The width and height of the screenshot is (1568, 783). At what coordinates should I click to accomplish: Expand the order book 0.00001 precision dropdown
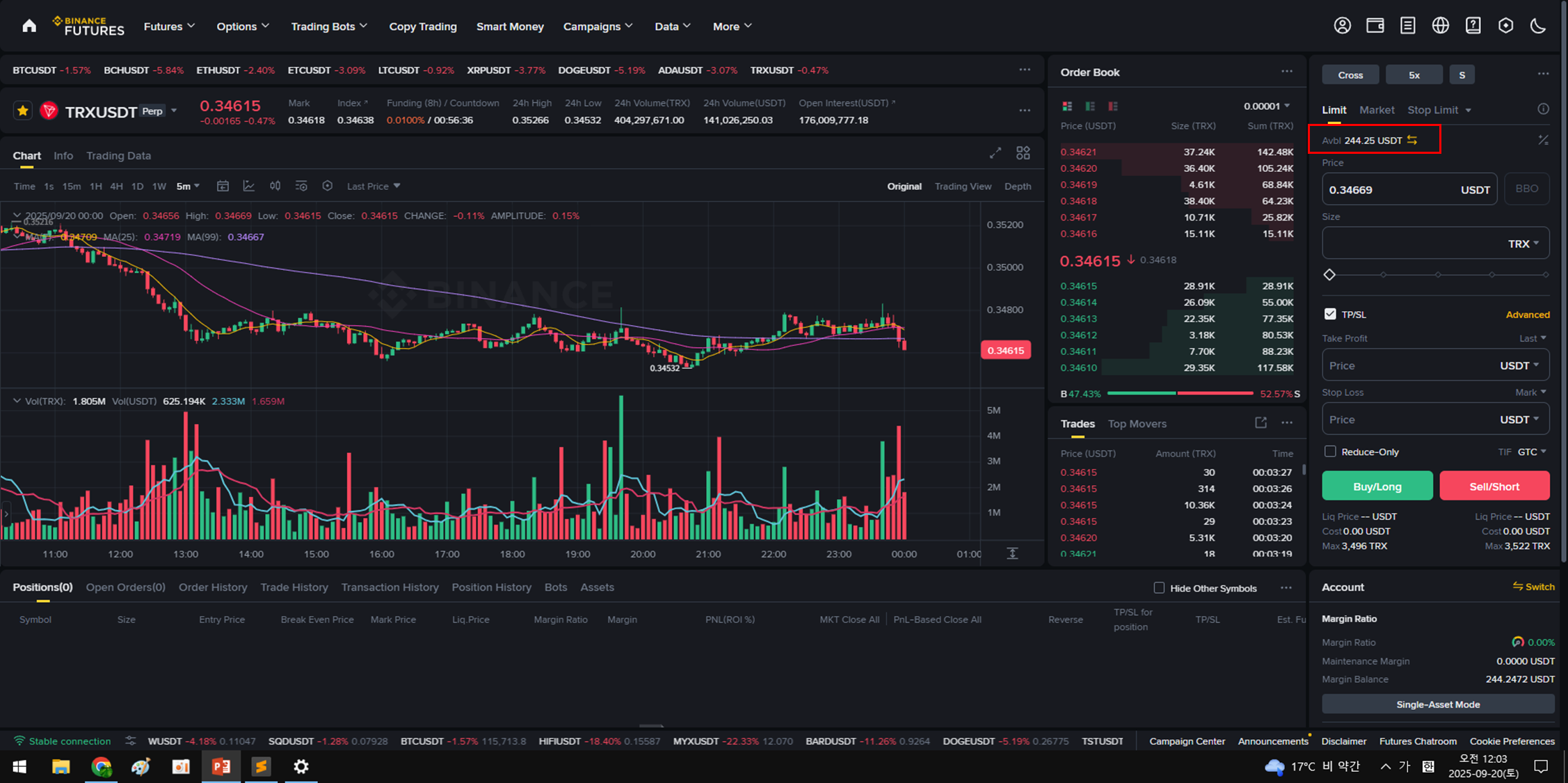click(x=1267, y=106)
